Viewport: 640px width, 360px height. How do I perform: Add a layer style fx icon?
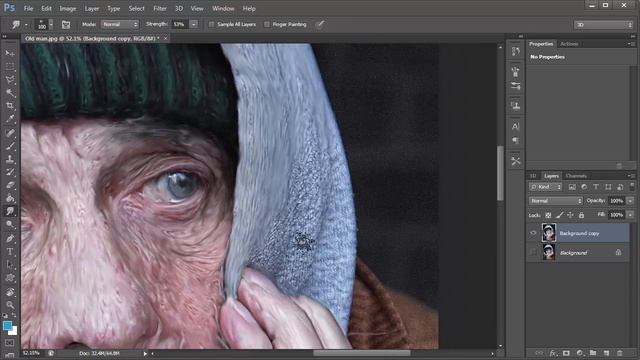tap(553, 353)
